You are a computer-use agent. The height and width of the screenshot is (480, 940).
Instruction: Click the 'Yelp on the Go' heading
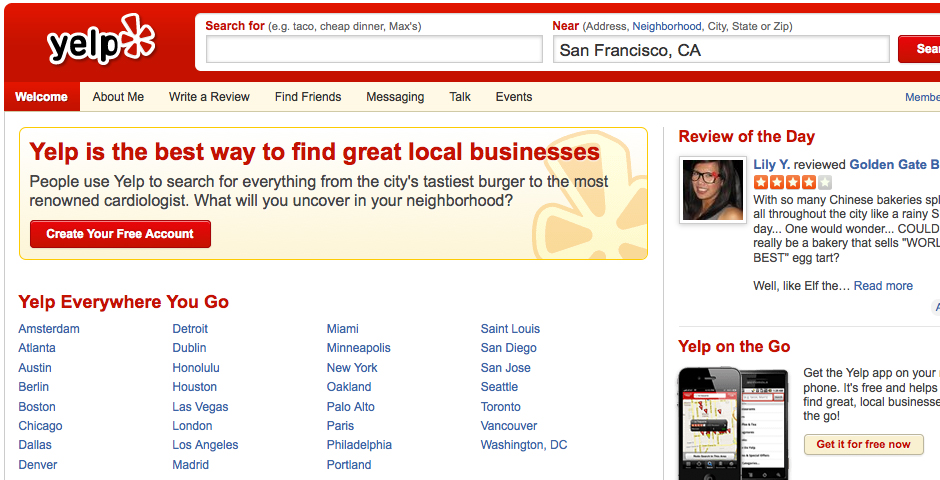[x=734, y=346]
